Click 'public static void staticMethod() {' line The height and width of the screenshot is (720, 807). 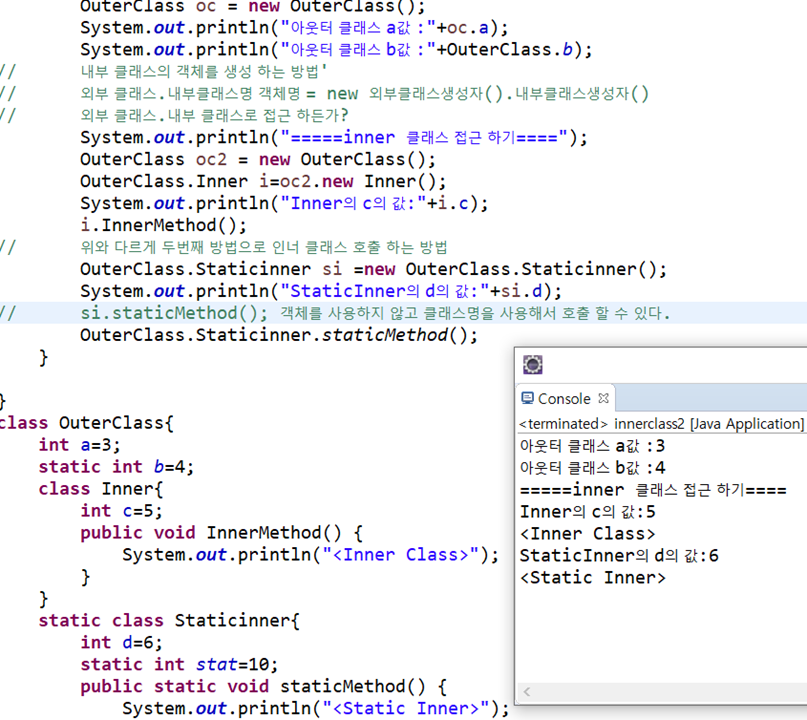(x=264, y=687)
